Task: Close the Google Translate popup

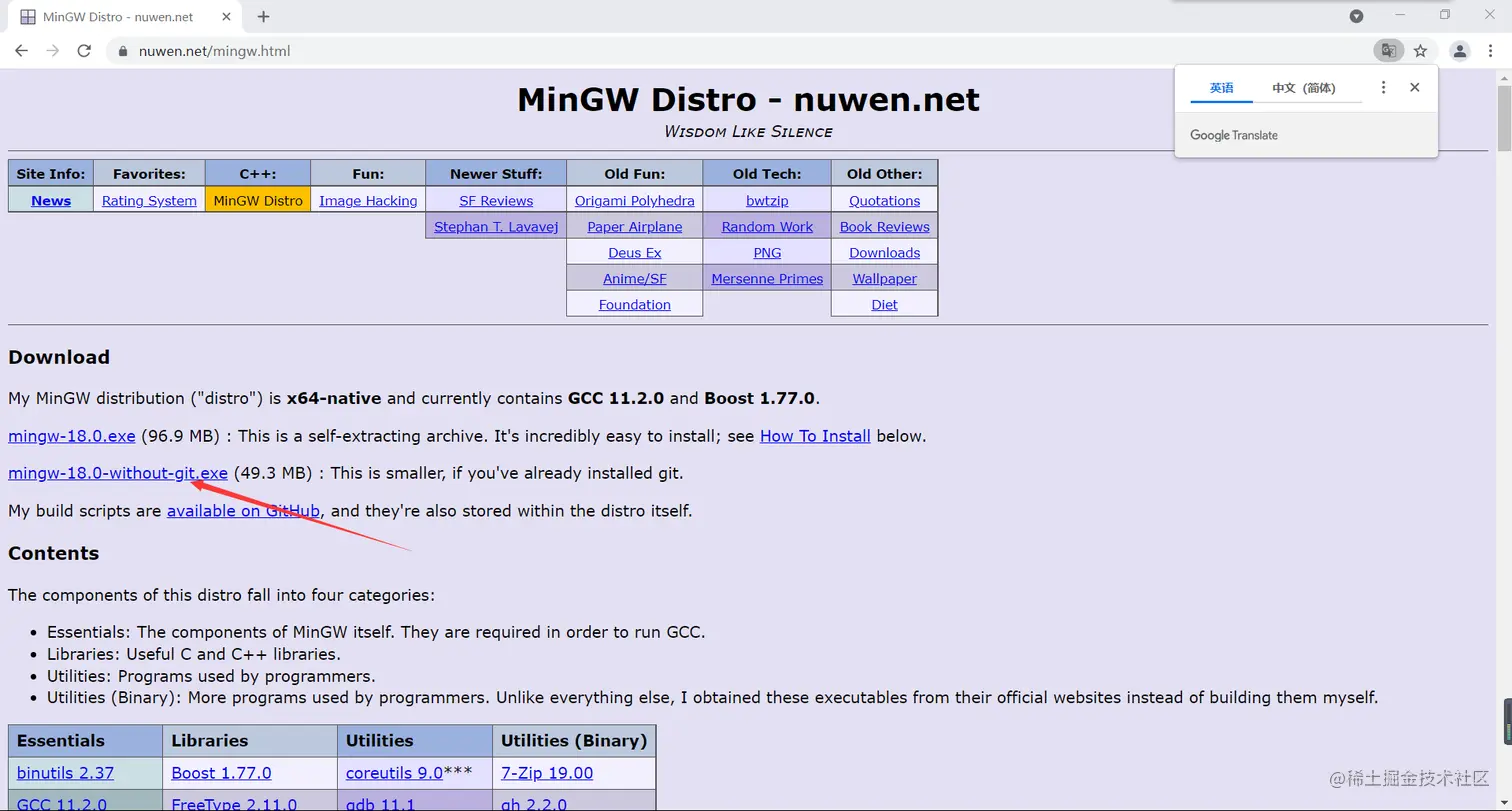Action: coord(1414,88)
